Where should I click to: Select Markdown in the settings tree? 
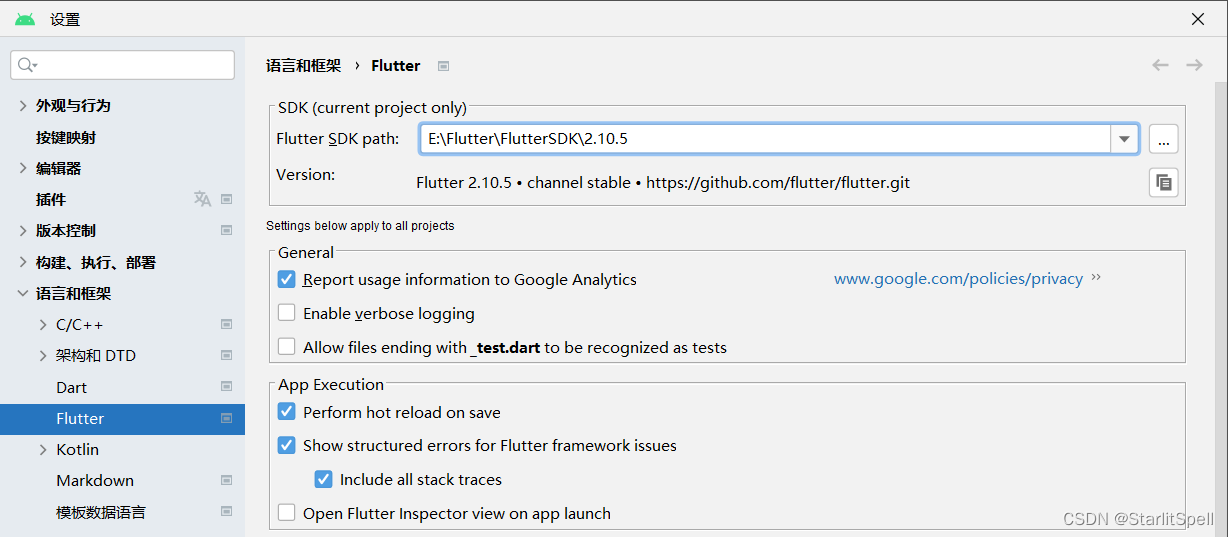click(95, 480)
